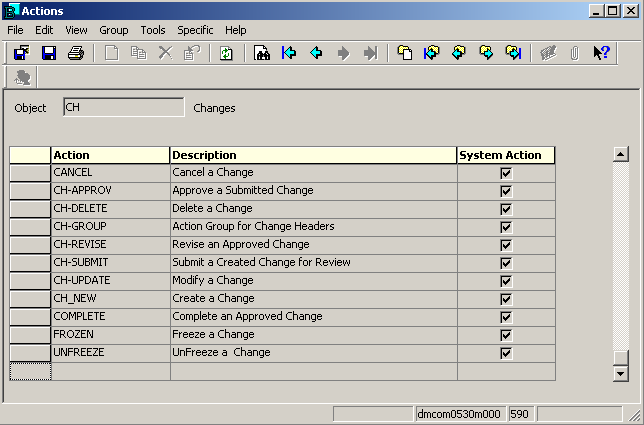This screenshot has width=644, height=425.
Task: Open Find using the binoculars icon
Action: 262,53
